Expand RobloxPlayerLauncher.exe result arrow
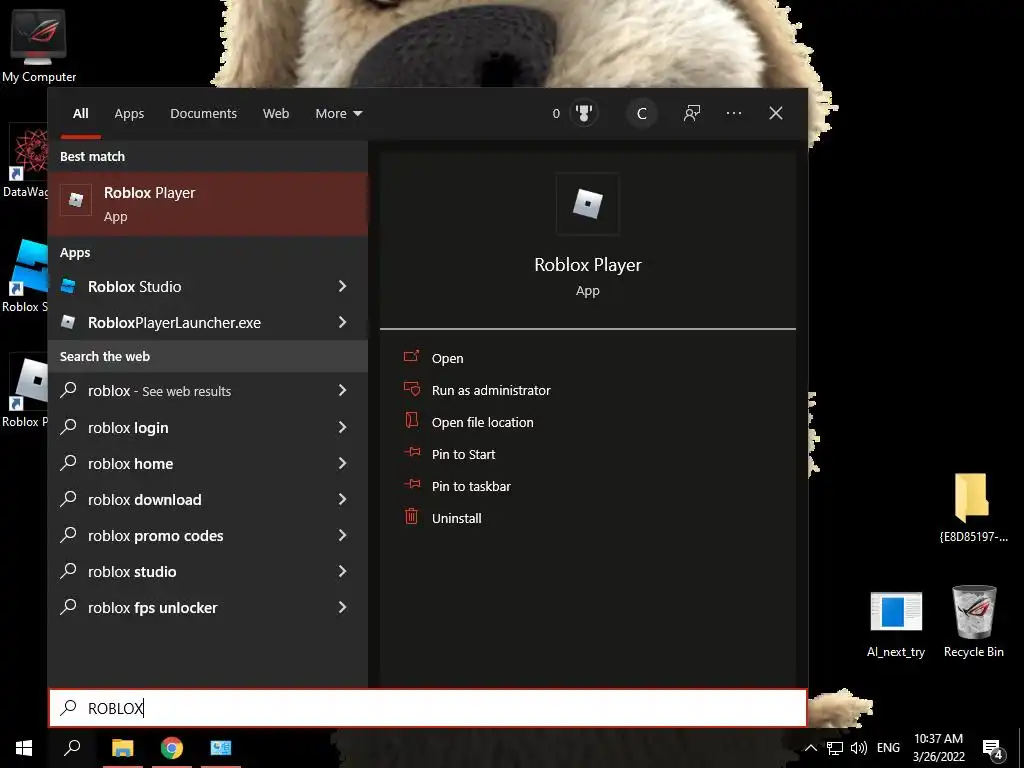This screenshot has width=1024, height=768. pos(342,322)
